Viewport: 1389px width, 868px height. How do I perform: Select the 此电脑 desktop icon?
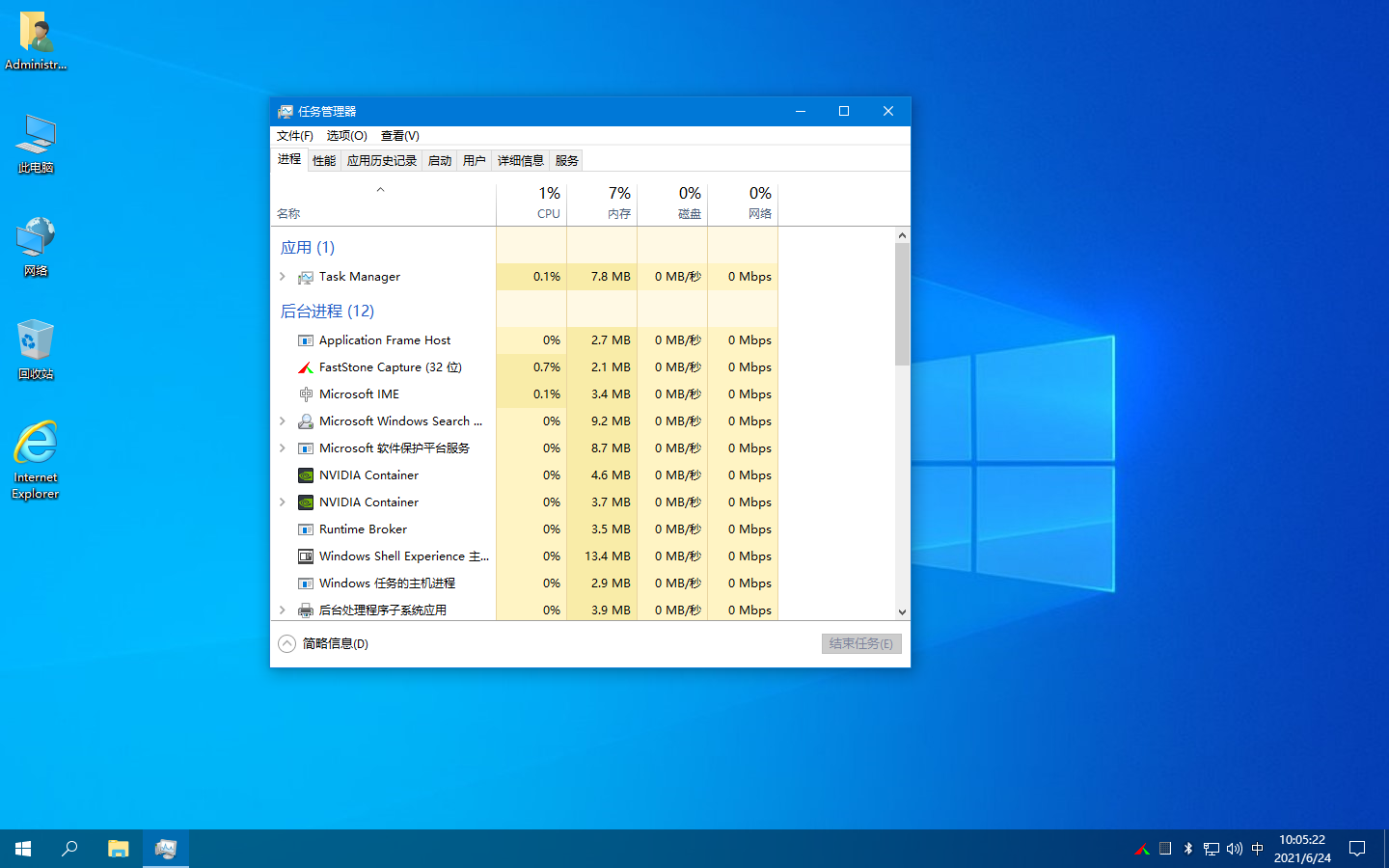[x=36, y=144]
